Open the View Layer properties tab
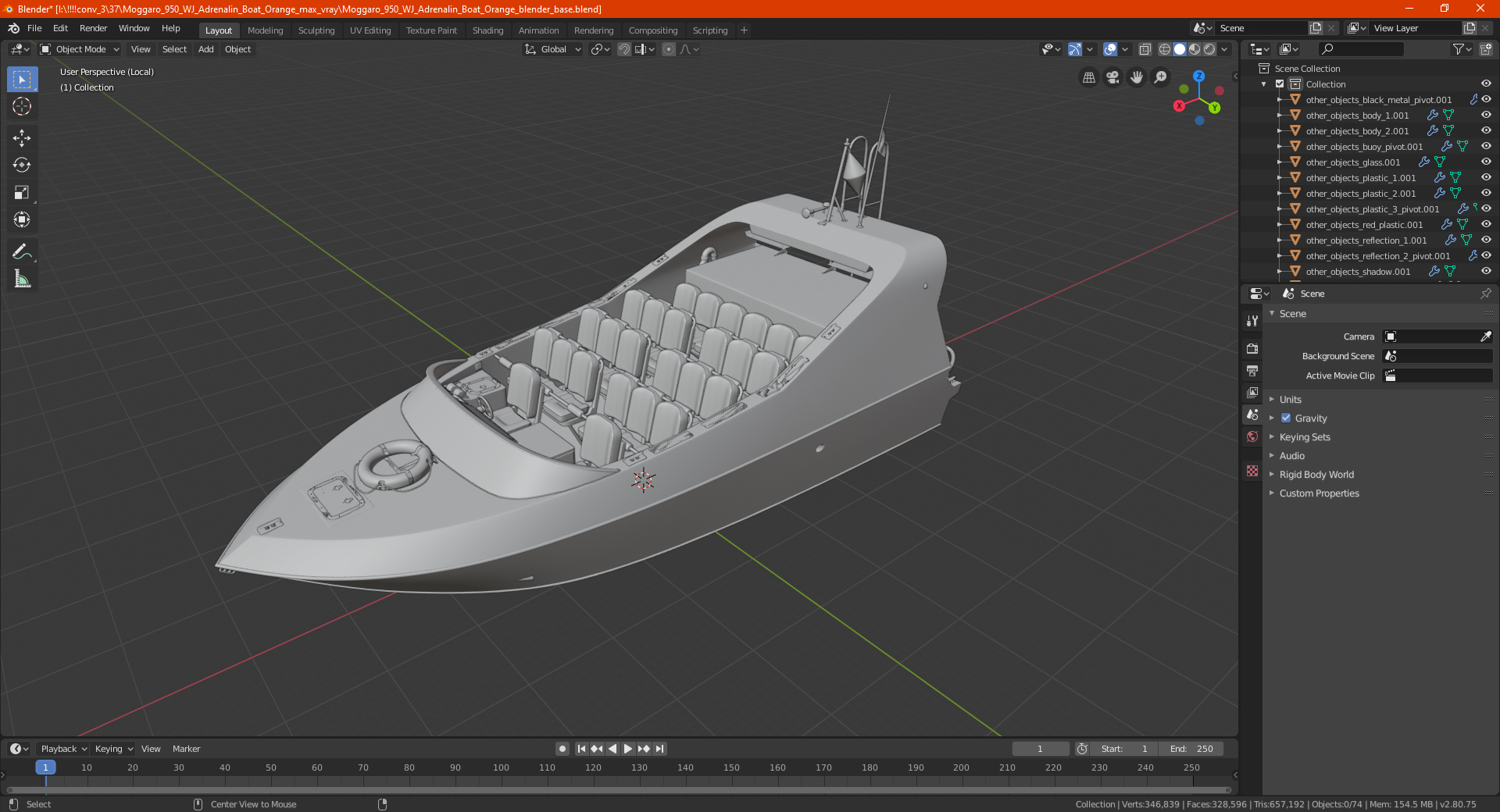 point(1252,392)
